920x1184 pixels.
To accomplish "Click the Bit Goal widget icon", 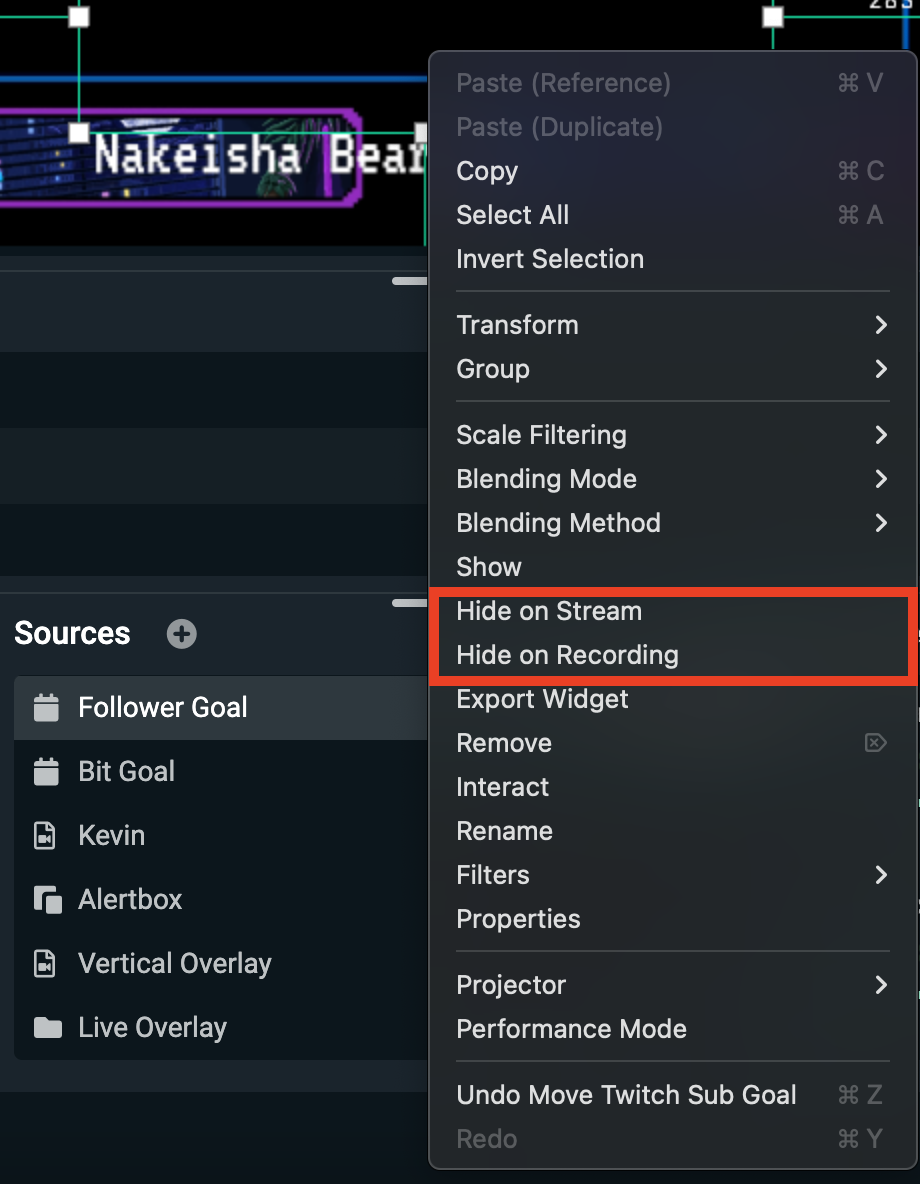I will coord(46,772).
